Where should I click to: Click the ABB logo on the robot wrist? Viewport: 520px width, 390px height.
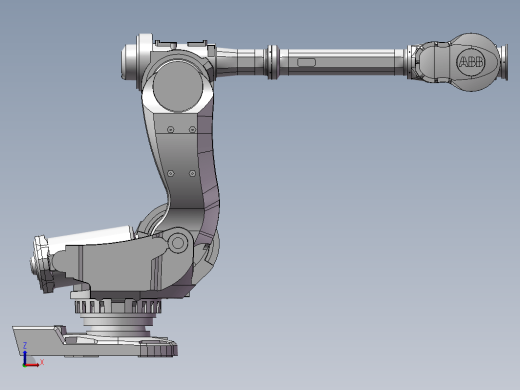[471, 62]
